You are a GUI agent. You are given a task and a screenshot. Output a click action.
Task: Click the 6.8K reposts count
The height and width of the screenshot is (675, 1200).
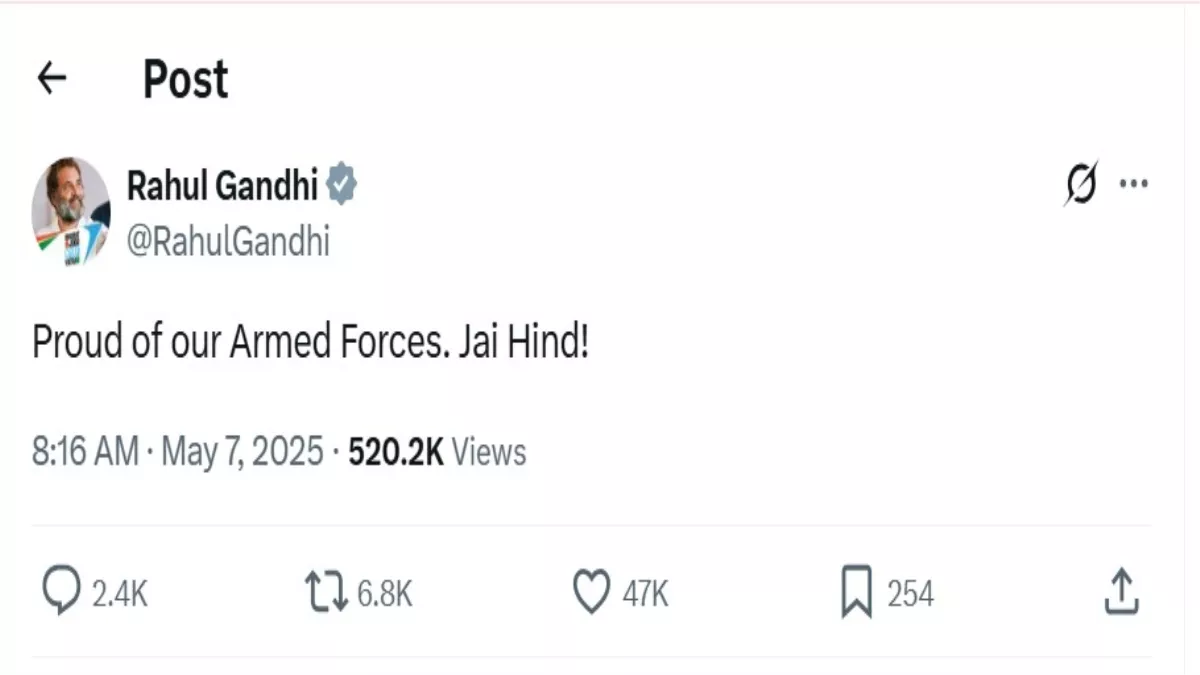[385, 595]
